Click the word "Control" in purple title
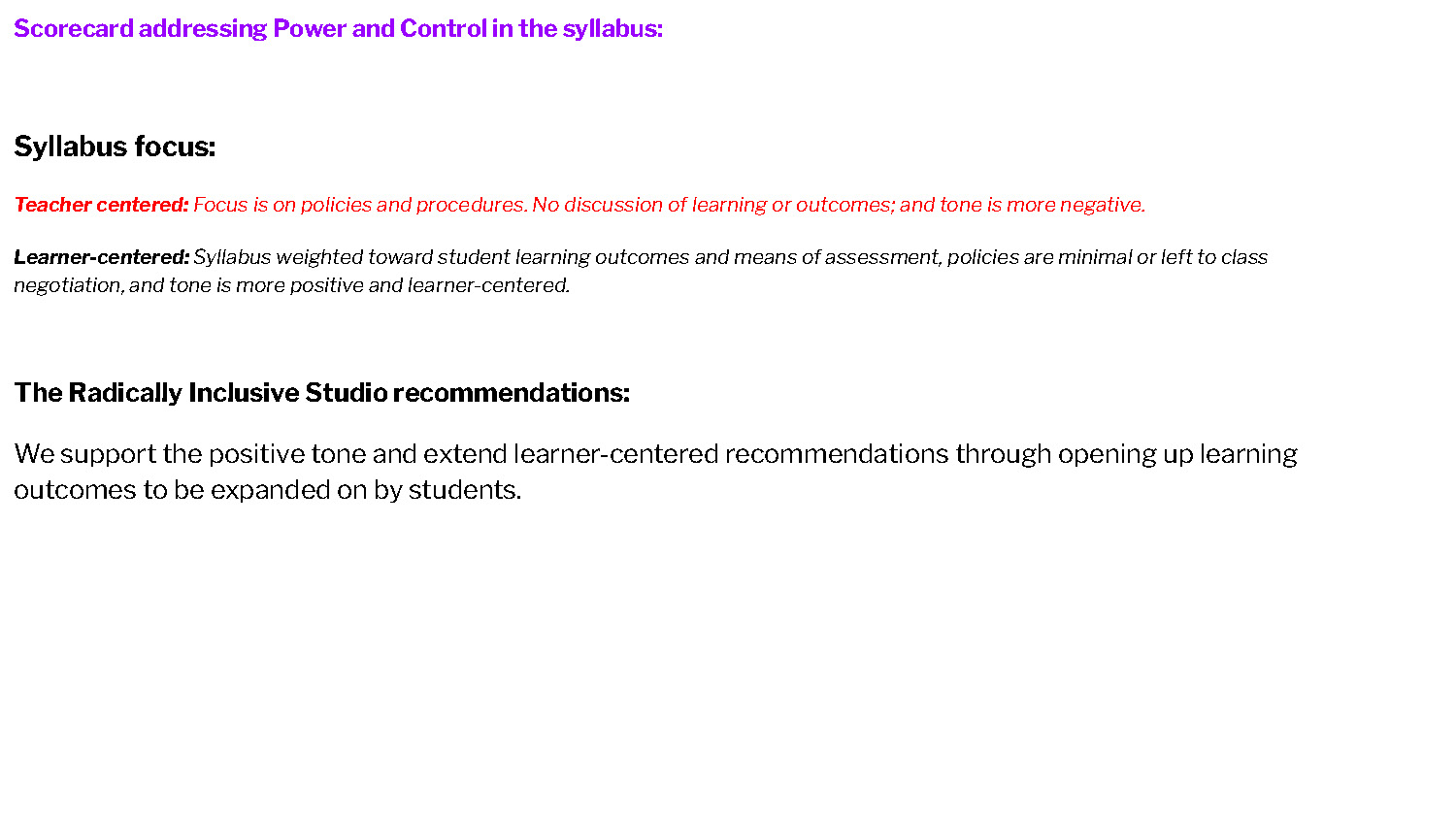 coord(443,28)
